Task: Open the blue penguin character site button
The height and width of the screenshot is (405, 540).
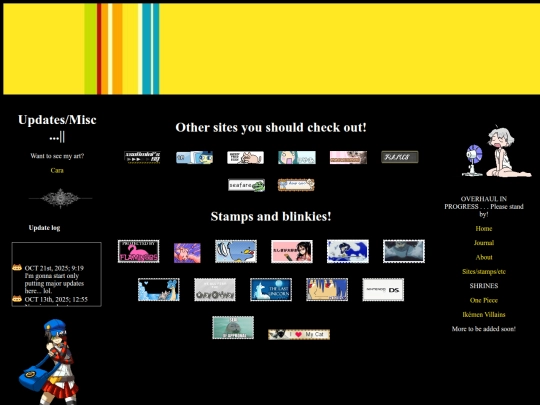Action: click(x=194, y=157)
